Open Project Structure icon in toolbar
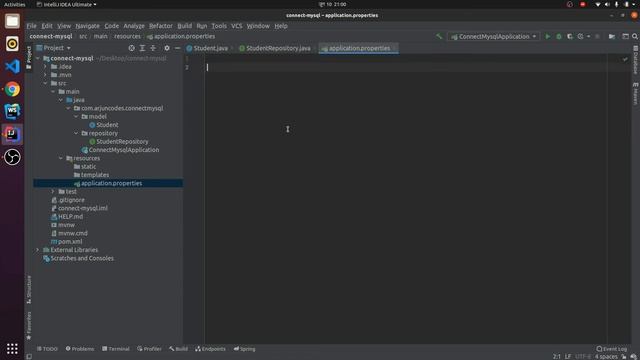Image resolution: width=640 pixels, height=360 pixels. [x=612, y=36]
